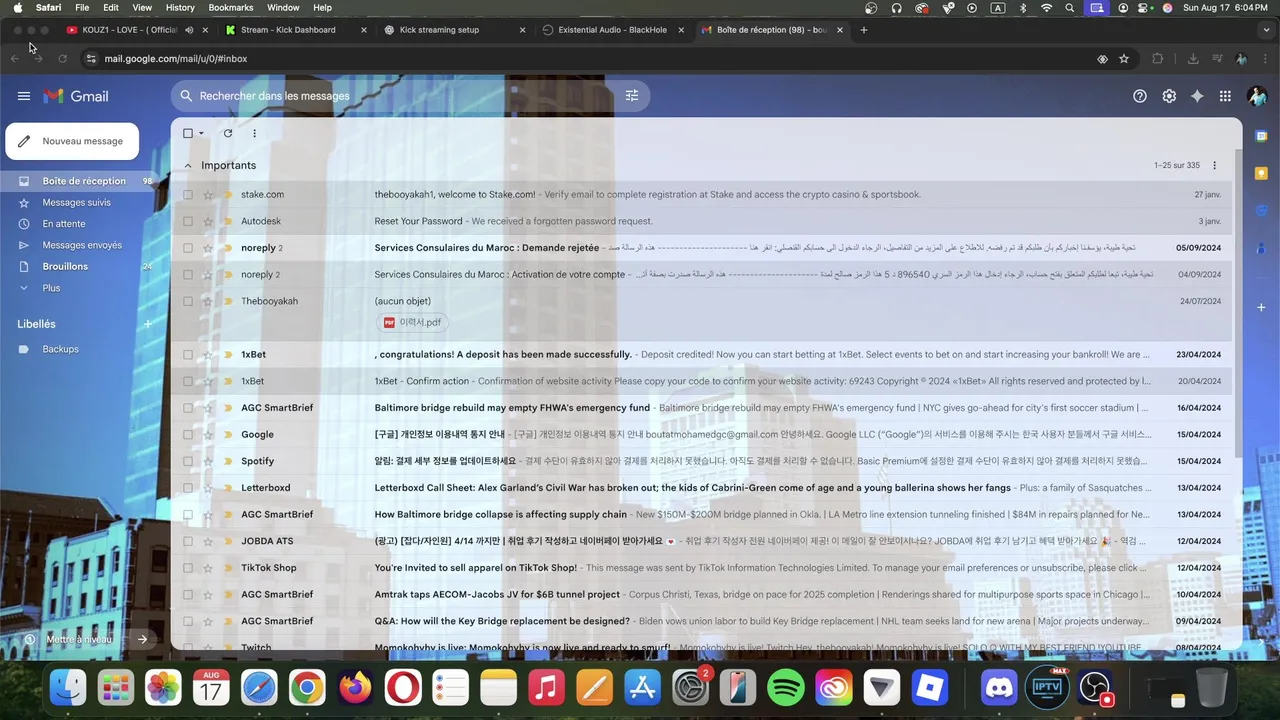Image resolution: width=1280 pixels, height=720 pixels.
Task: Reload page in browser toolbar
Action: [x=62, y=59]
